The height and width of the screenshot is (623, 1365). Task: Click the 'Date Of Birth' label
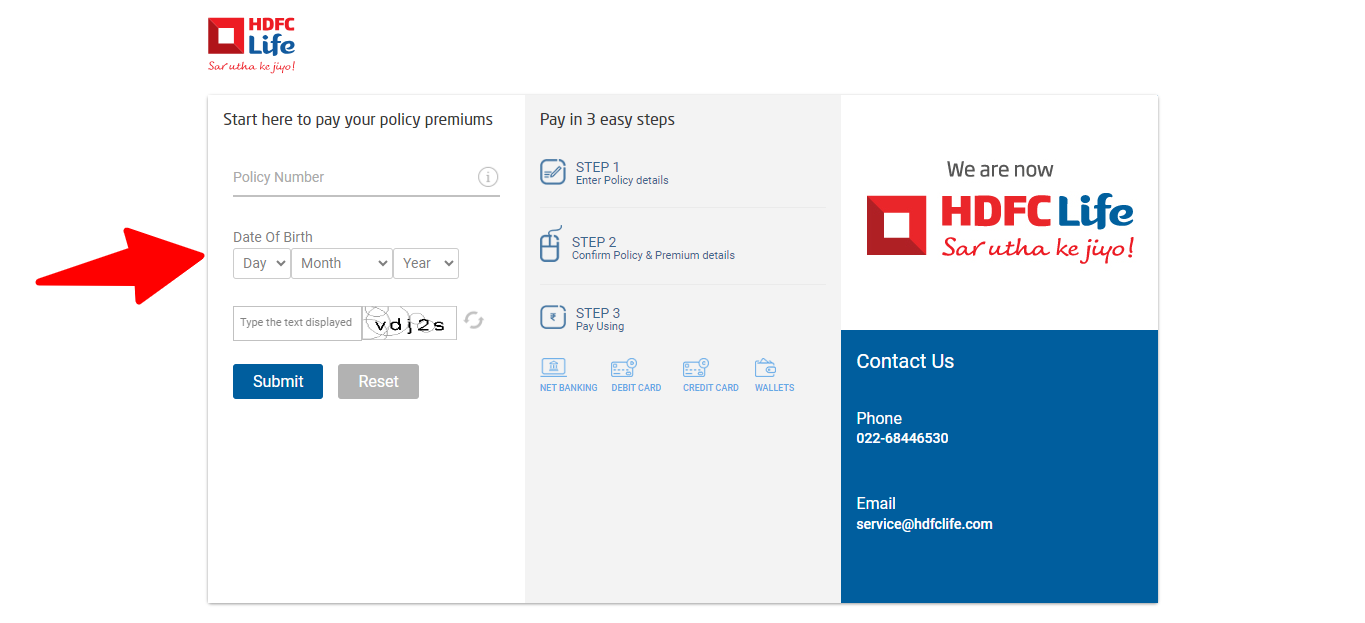click(x=273, y=237)
